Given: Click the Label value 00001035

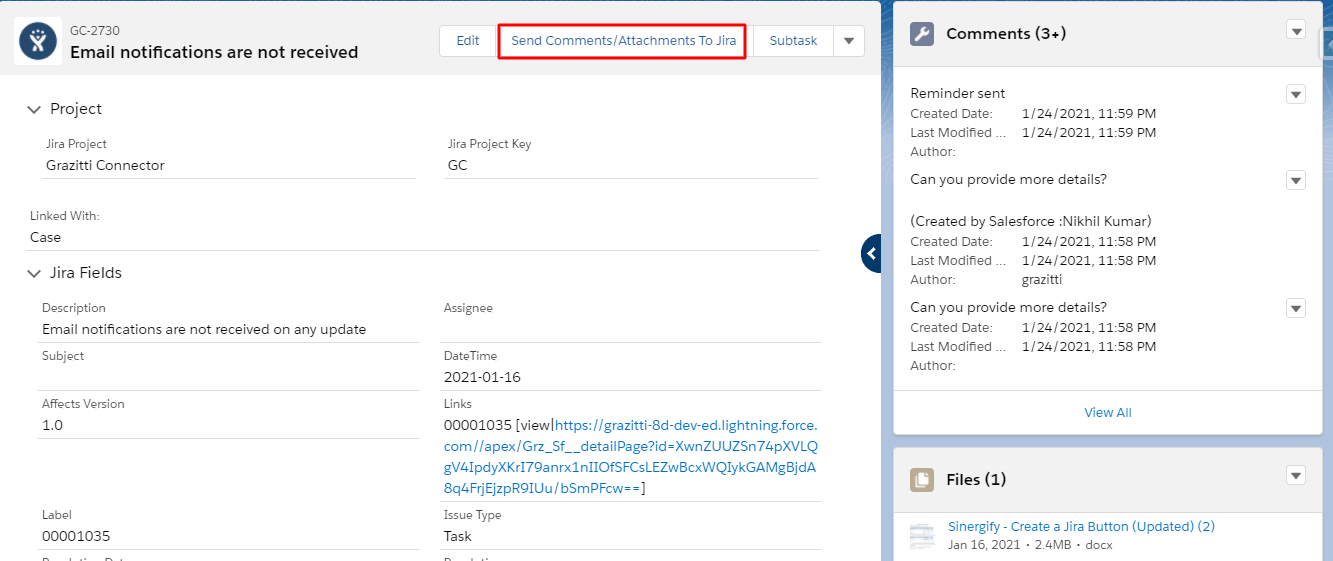Looking at the screenshot, I should [76, 536].
